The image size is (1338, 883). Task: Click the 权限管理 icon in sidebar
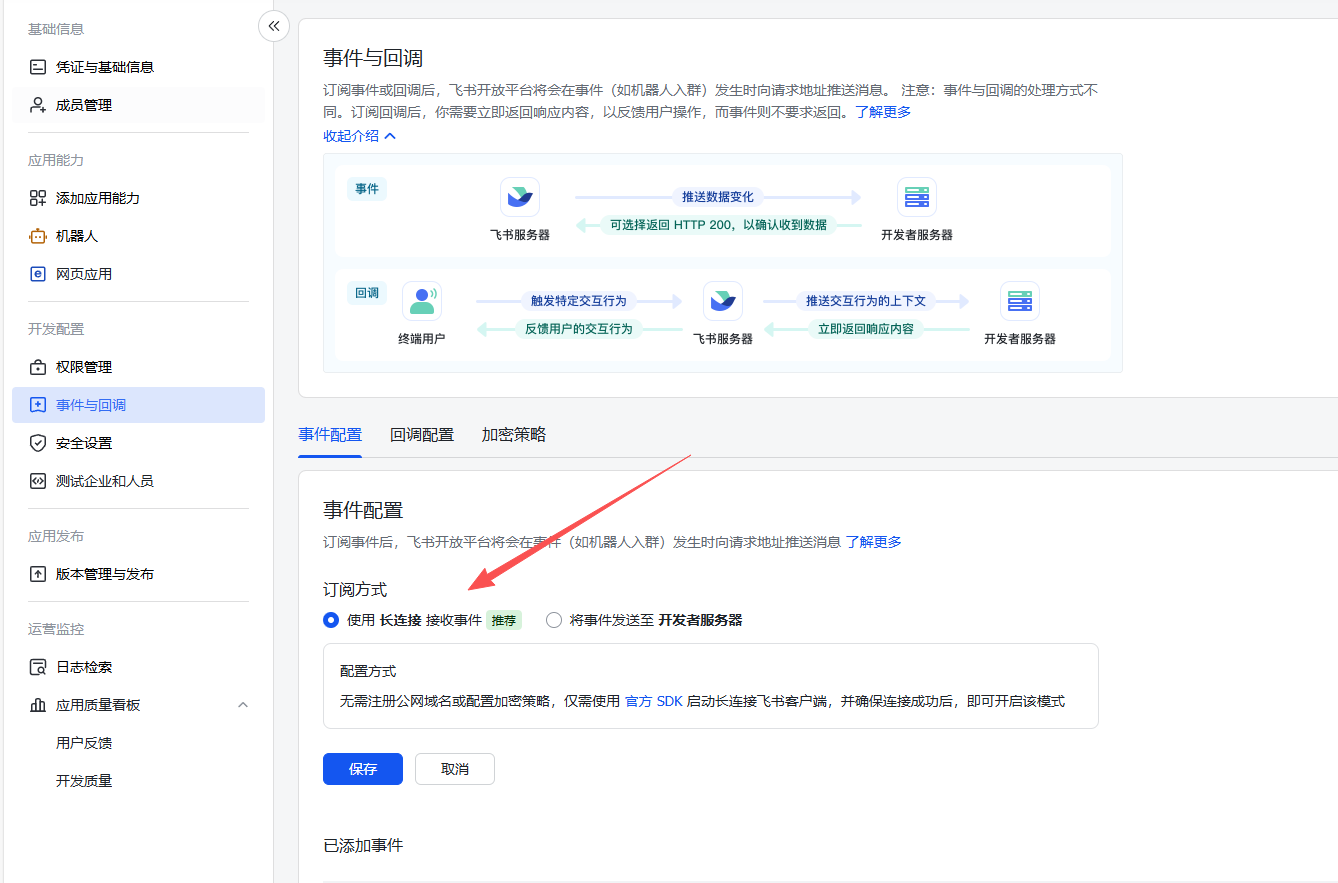click(x=38, y=367)
